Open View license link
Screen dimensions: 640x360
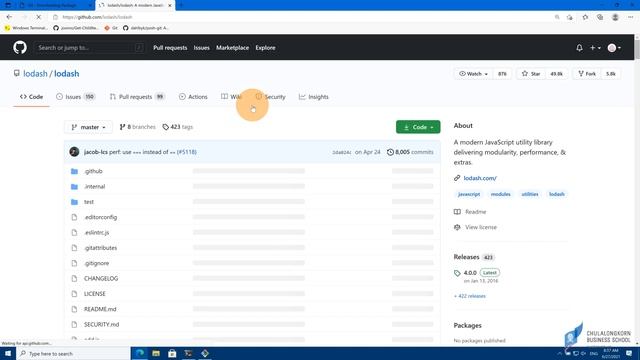pyautogui.click(x=481, y=227)
